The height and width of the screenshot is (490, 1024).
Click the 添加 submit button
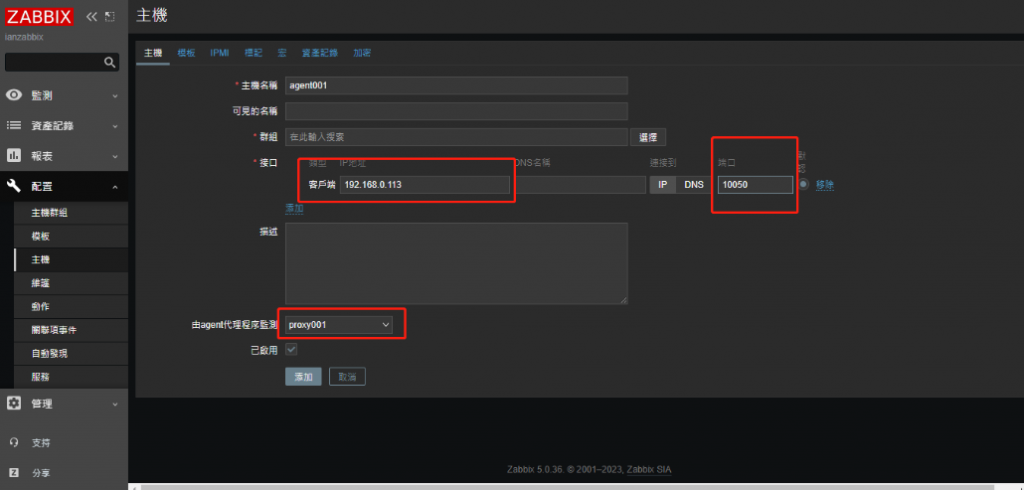point(304,377)
